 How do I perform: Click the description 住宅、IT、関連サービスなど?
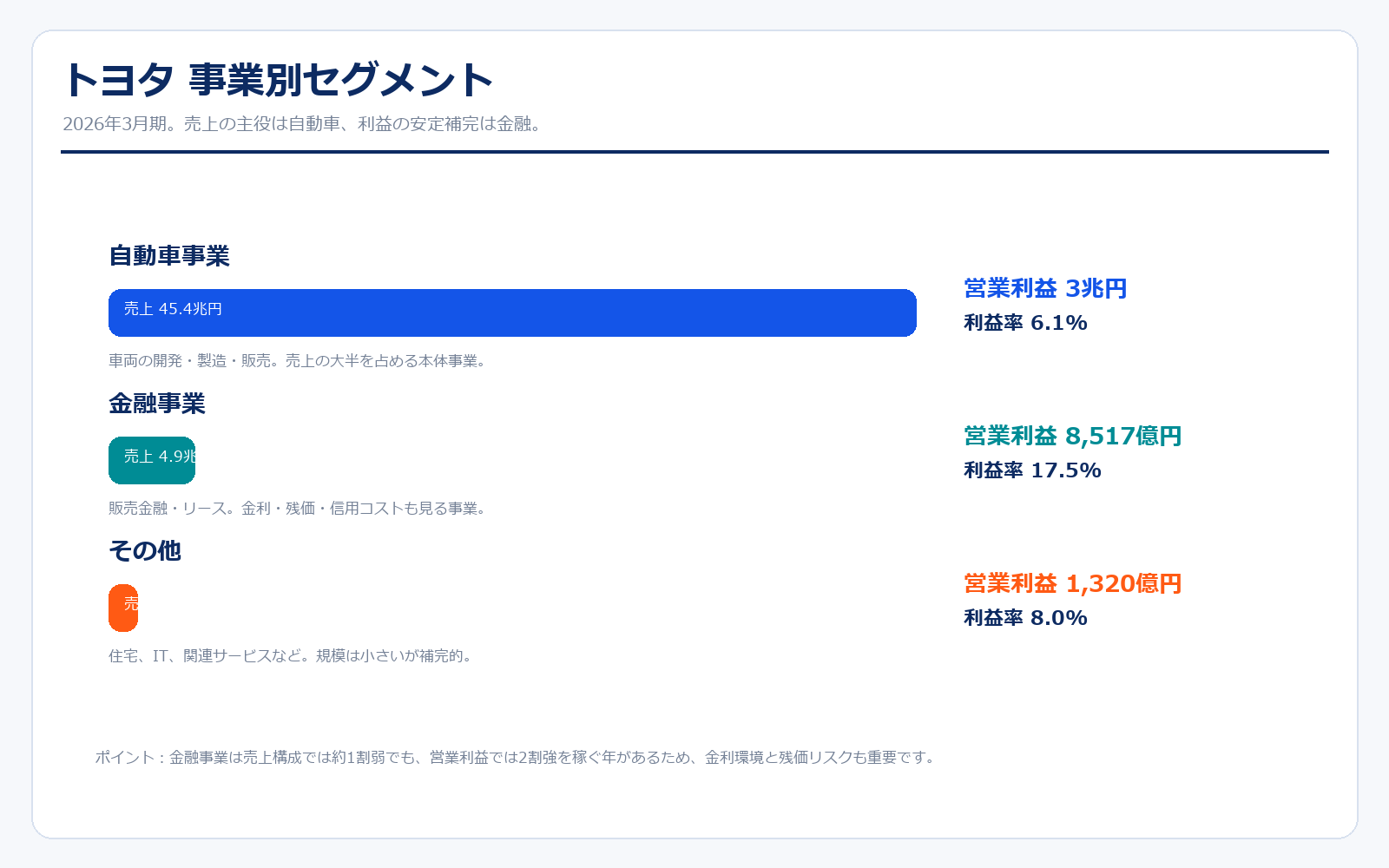(292, 656)
